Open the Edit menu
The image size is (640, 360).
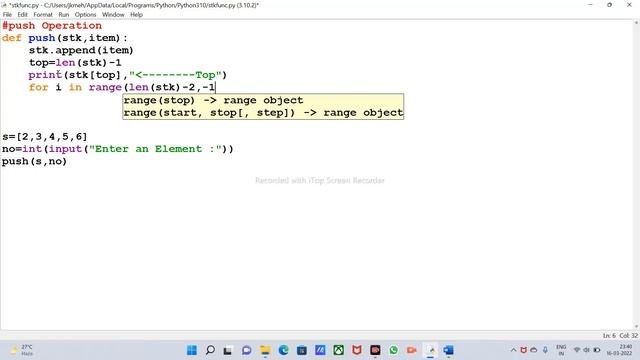click(x=22, y=15)
